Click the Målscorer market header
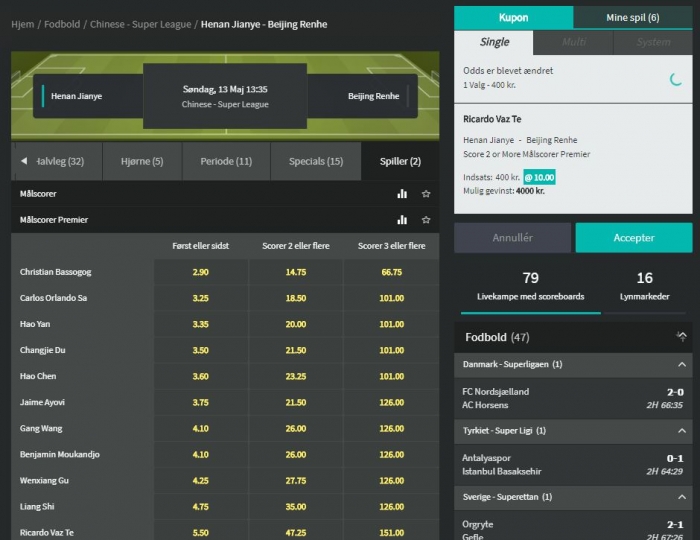Image resolution: width=700 pixels, height=540 pixels. (225, 194)
